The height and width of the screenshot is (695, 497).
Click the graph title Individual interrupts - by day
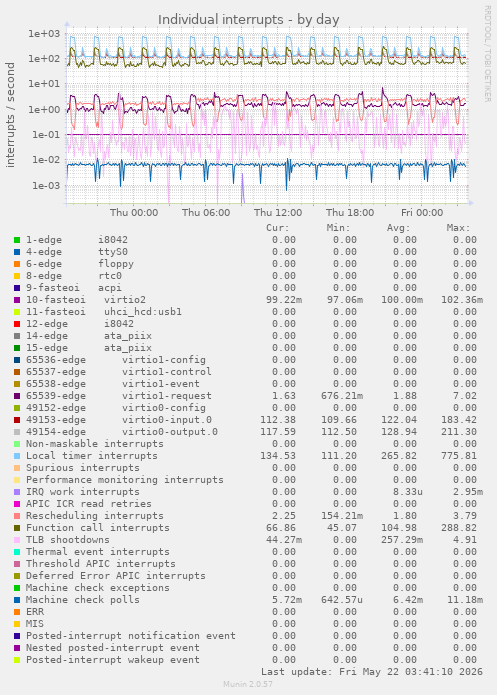[x=249, y=20]
